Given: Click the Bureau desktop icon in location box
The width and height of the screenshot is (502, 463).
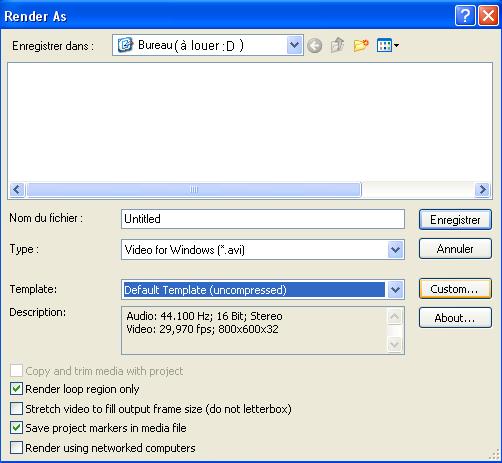Looking at the screenshot, I should tap(125, 45).
